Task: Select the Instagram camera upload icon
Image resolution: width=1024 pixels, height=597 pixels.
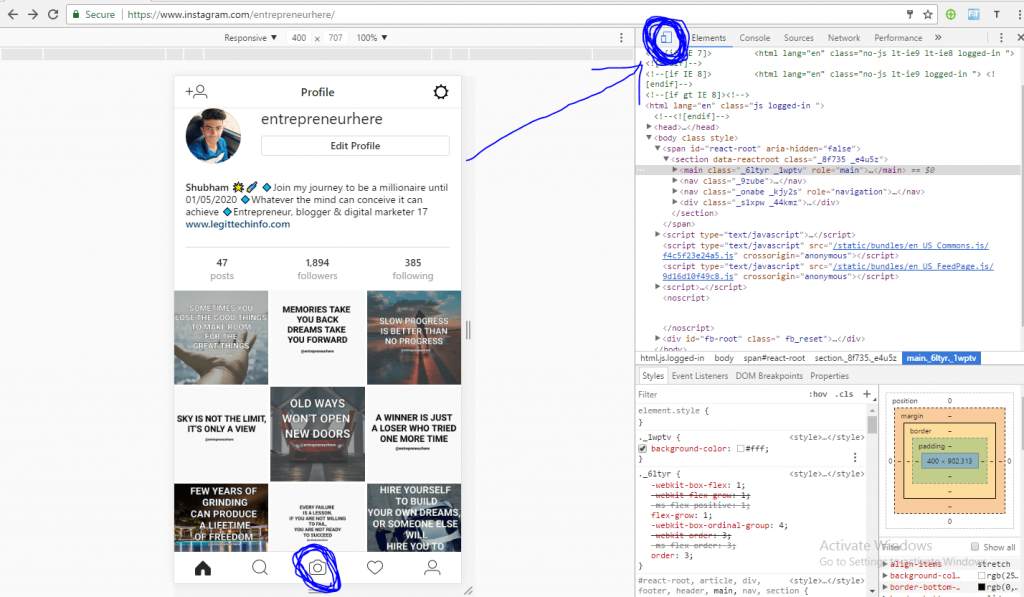Action: point(317,567)
